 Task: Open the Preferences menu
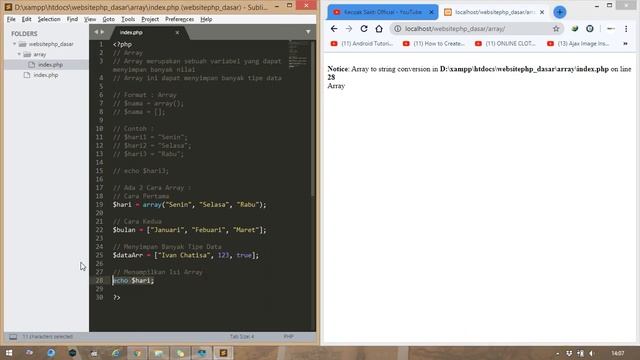tap(179, 19)
